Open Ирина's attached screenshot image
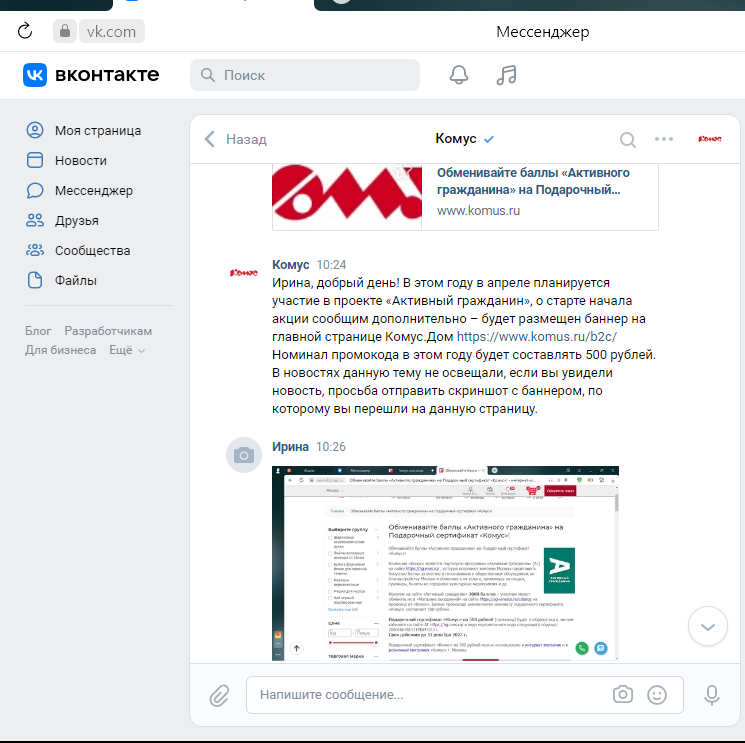Screen dimensions: 745x743 (445, 563)
